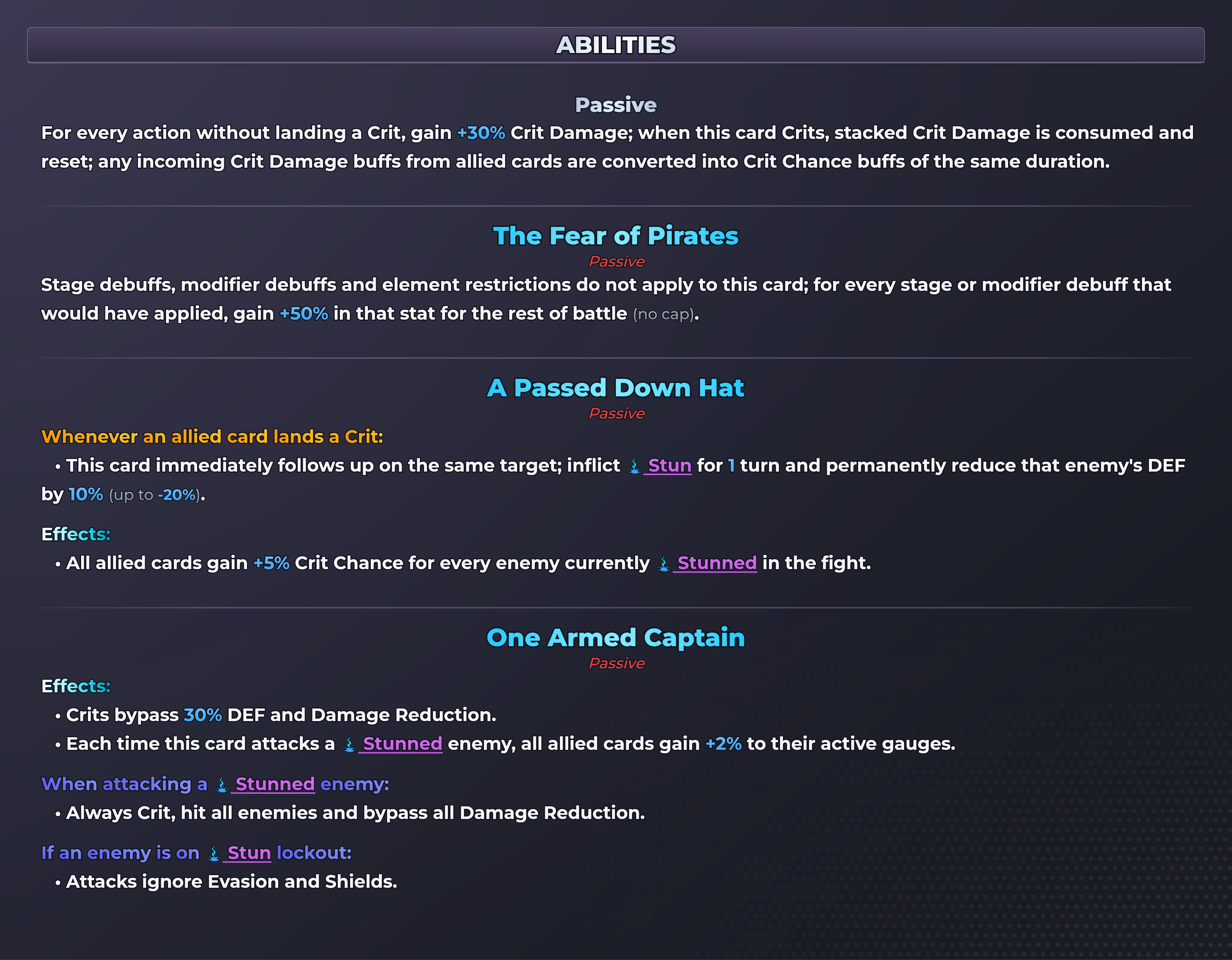Viewport: 1232px width, 960px height.
Task: Click the '(no cap)' note
Action: (x=663, y=315)
